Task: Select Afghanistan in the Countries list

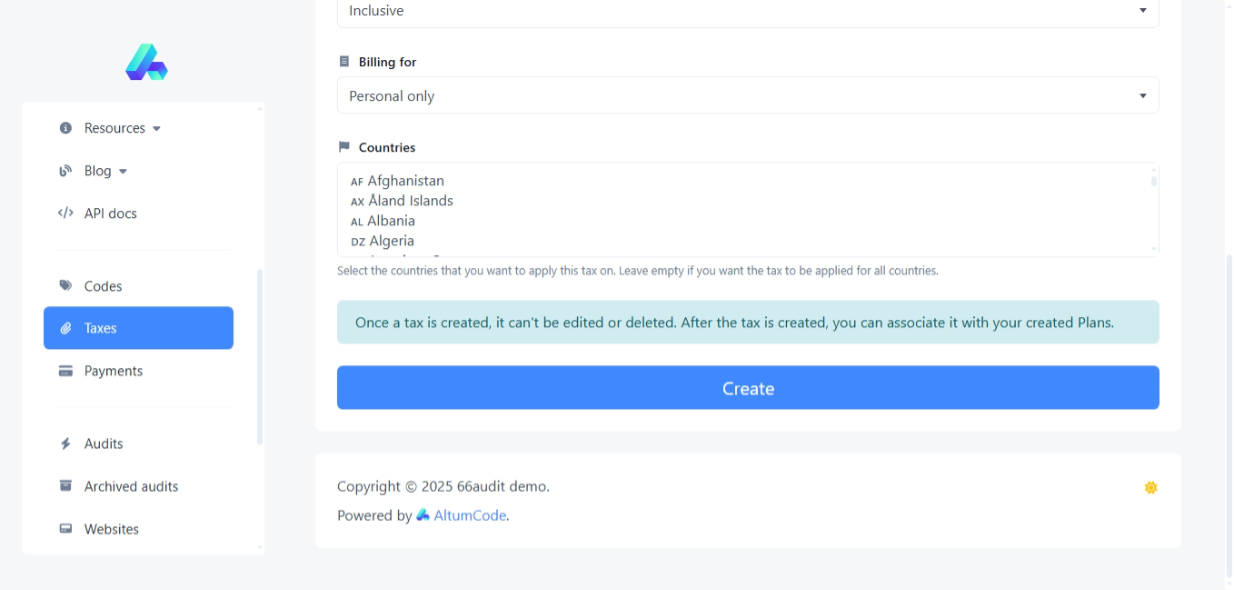Action: [x=405, y=181]
